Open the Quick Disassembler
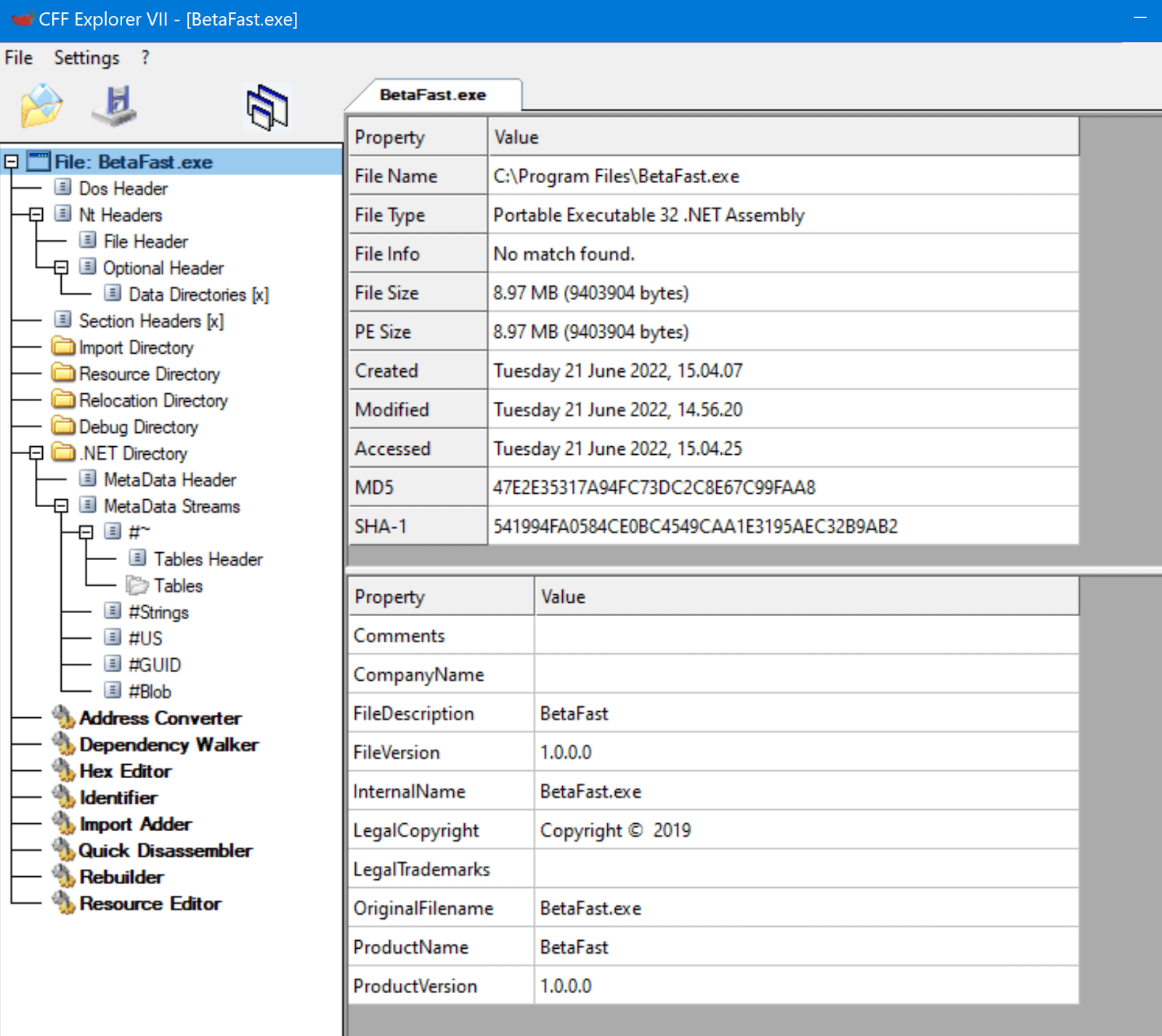1162x1036 pixels. [x=166, y=850]
